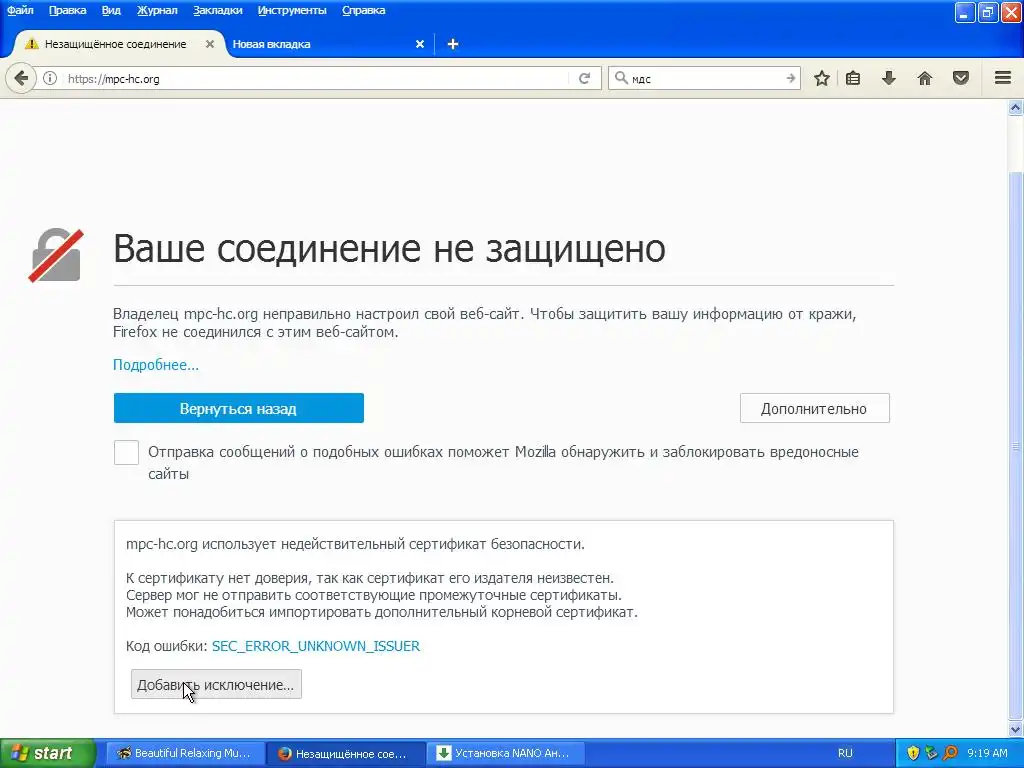Enable error reporting to Mozilla checkbox
This screenshot has width=1024, height=768.
(126, 452)
